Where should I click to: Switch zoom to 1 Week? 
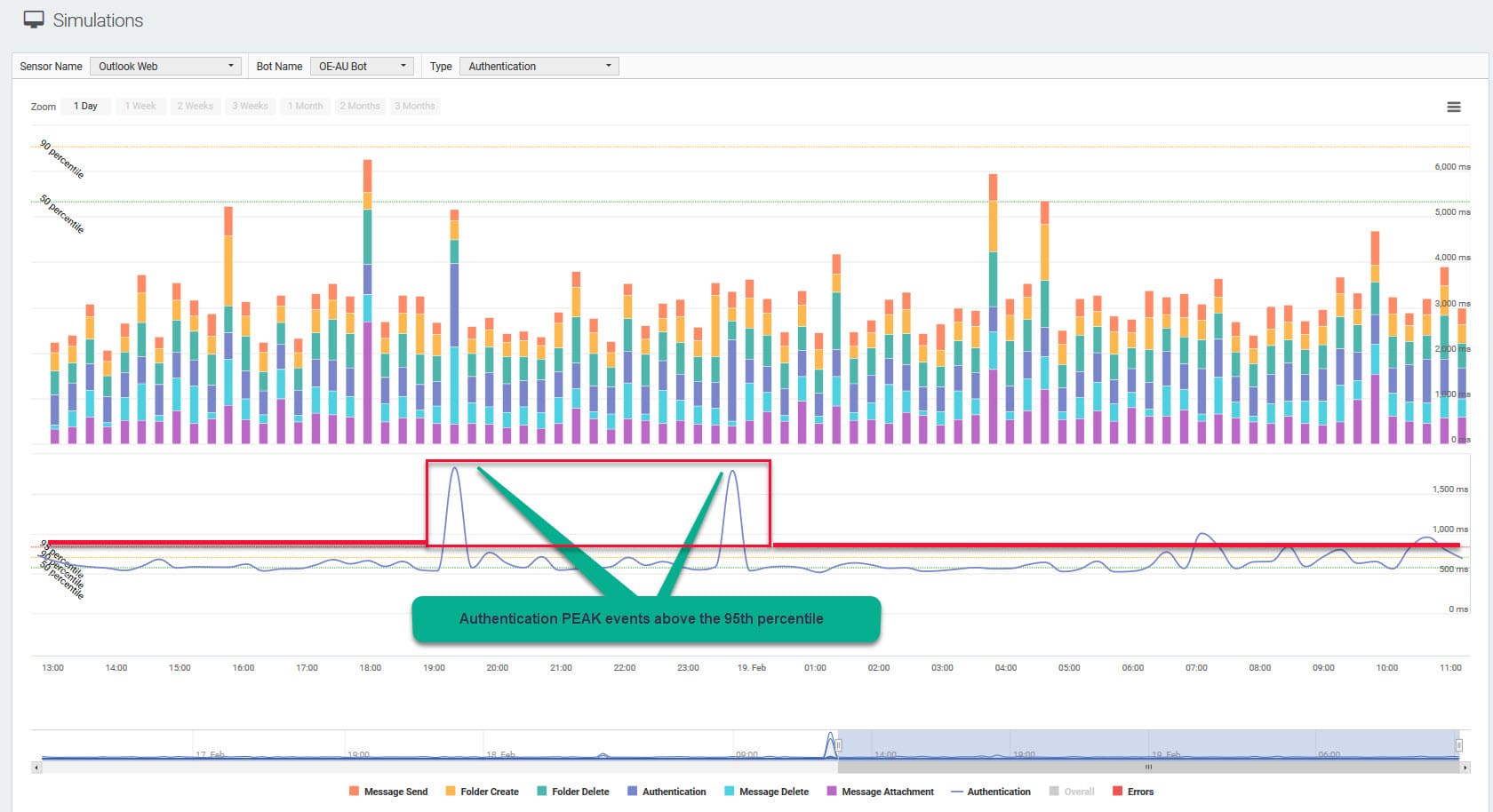pyautogui.click(x=140, y=106)
